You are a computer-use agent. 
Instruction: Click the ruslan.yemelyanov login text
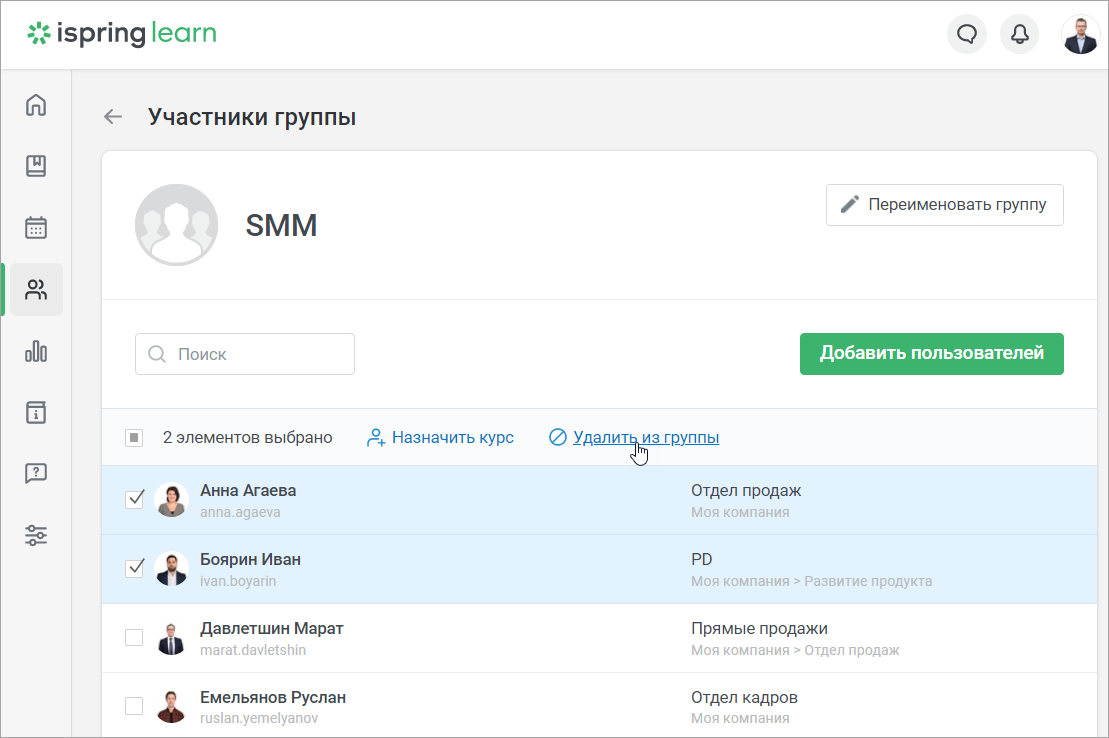pyautogui.click(x=259, y=718)
